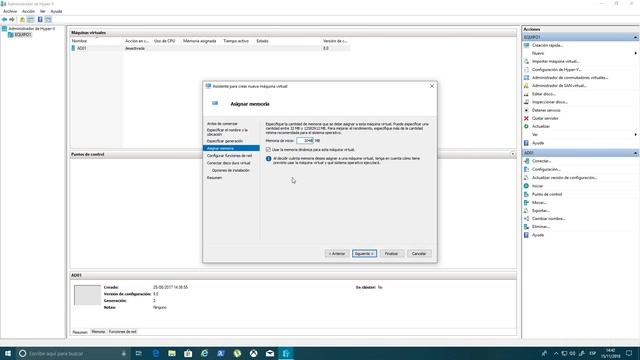This screenshot has width=640, height=360.
Task: Click the Back arrow in the toolbar
Action: (4, 20)
